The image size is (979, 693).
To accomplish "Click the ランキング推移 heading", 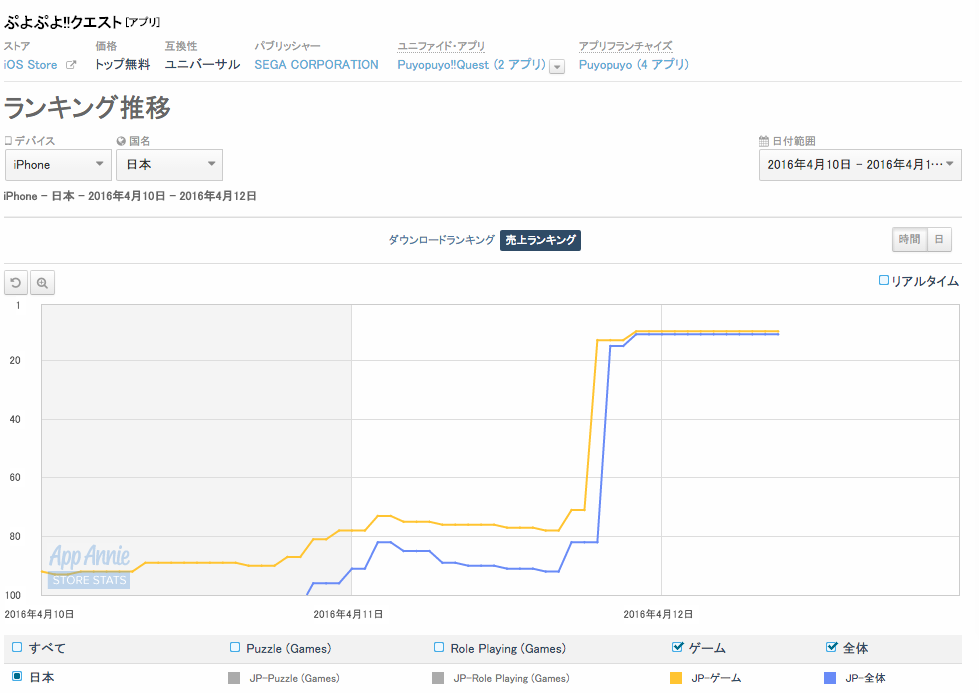I will 87,107.
